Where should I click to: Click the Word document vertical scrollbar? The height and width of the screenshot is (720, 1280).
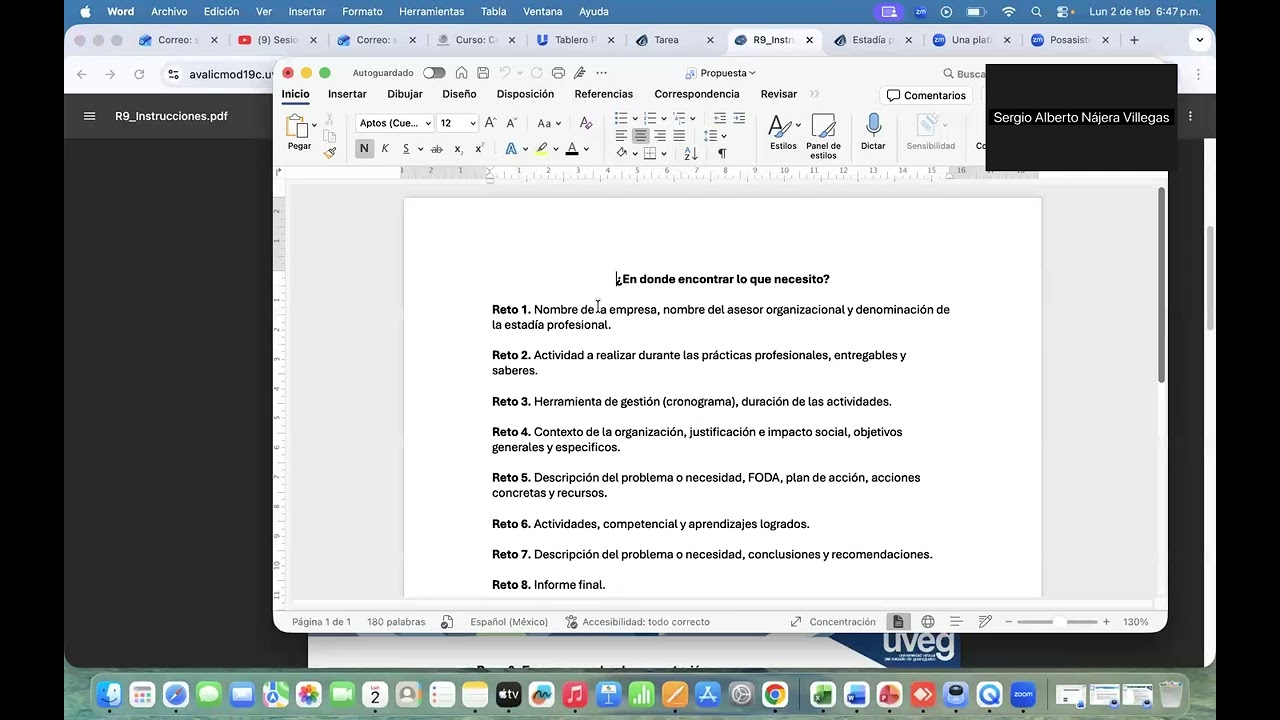[x=1161, y=285]
